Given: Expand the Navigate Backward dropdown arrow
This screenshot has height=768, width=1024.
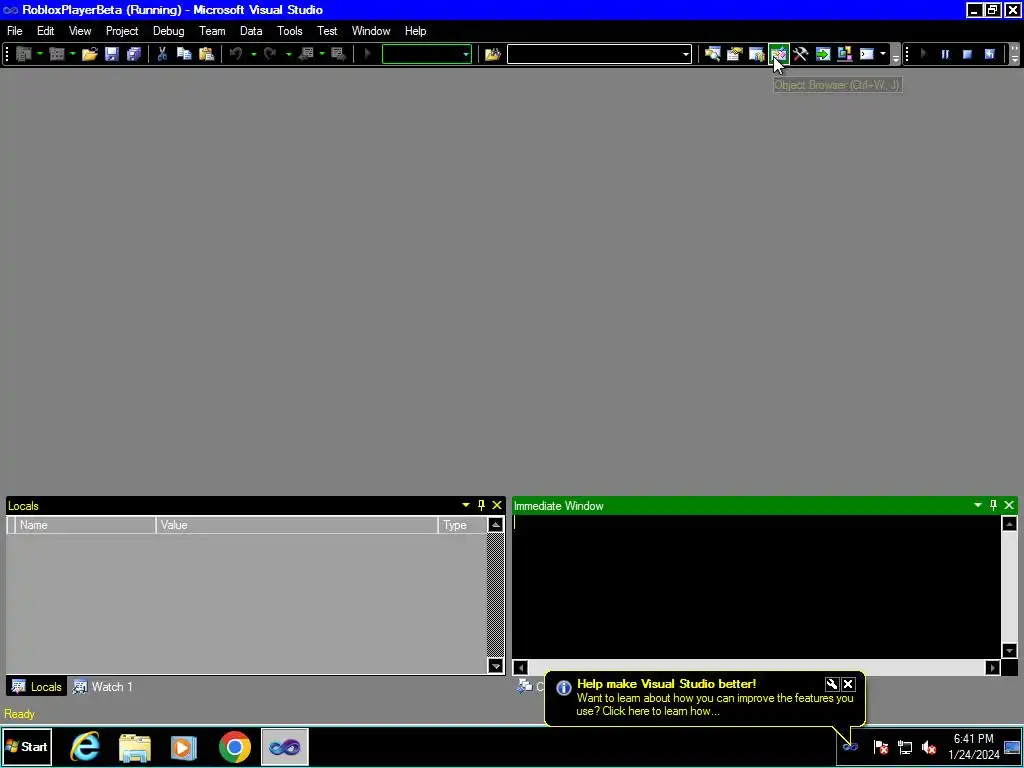Looking at the screenshot, I should point(322,54).
